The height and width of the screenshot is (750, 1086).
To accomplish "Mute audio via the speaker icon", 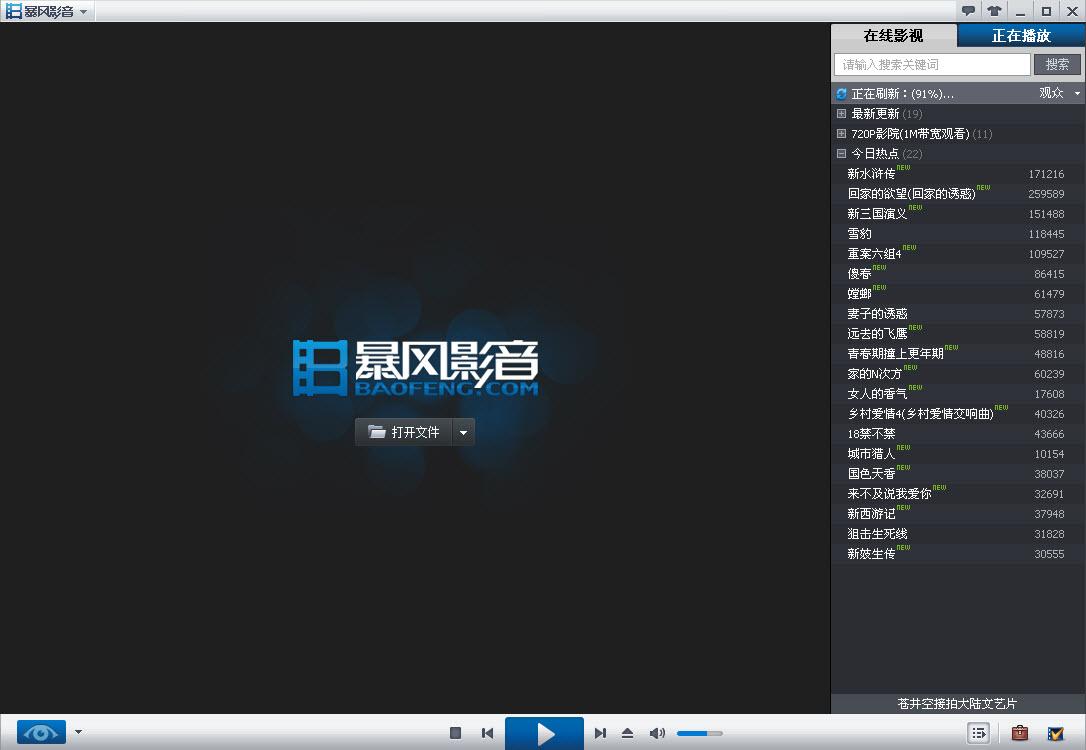I will [x=657, y=733].
